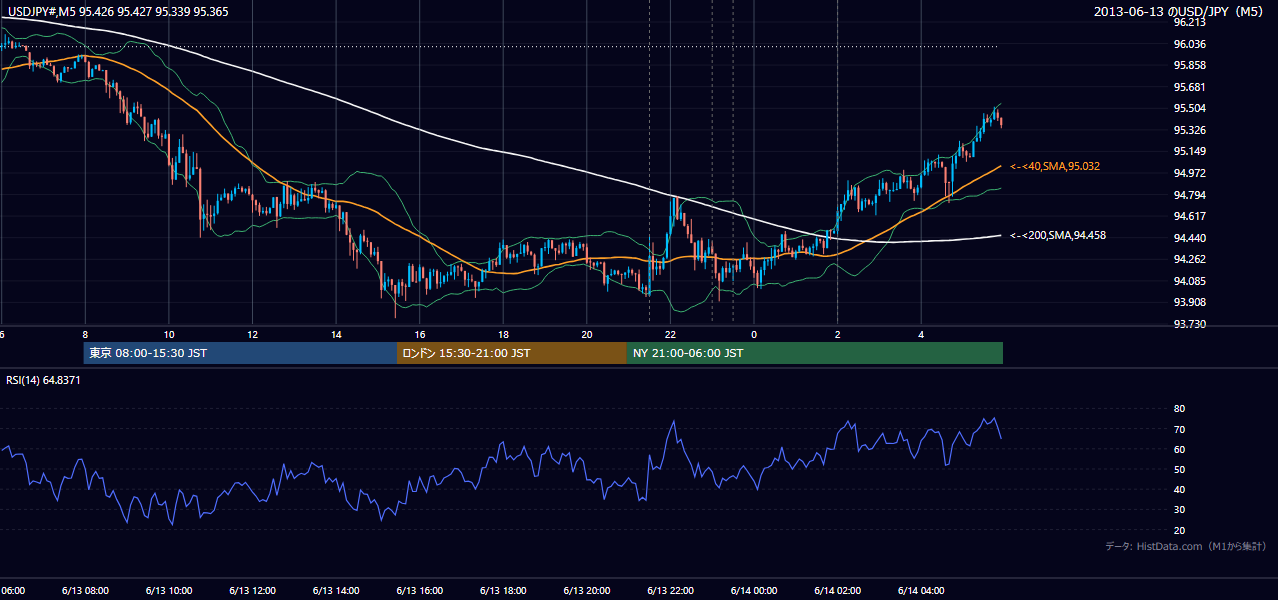Click the 6/13 08:00 time axis label
1278x600 pixels.
[84, 591]
